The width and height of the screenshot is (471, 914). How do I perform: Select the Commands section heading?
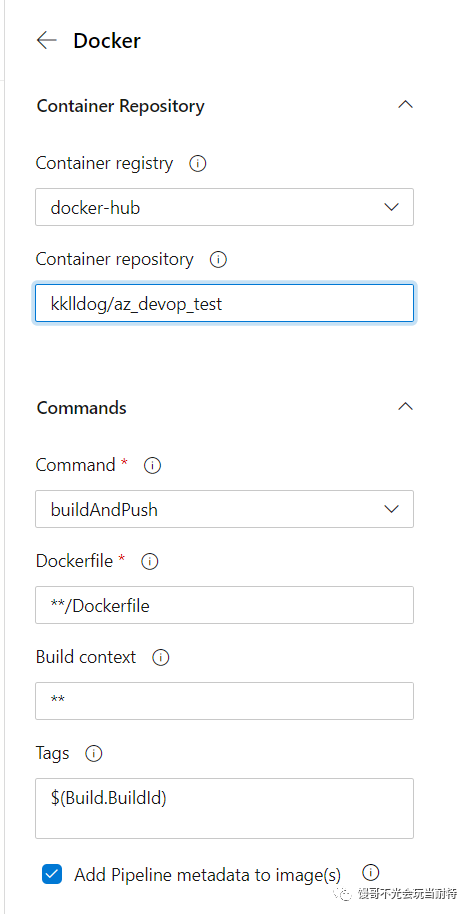point(82,407)
